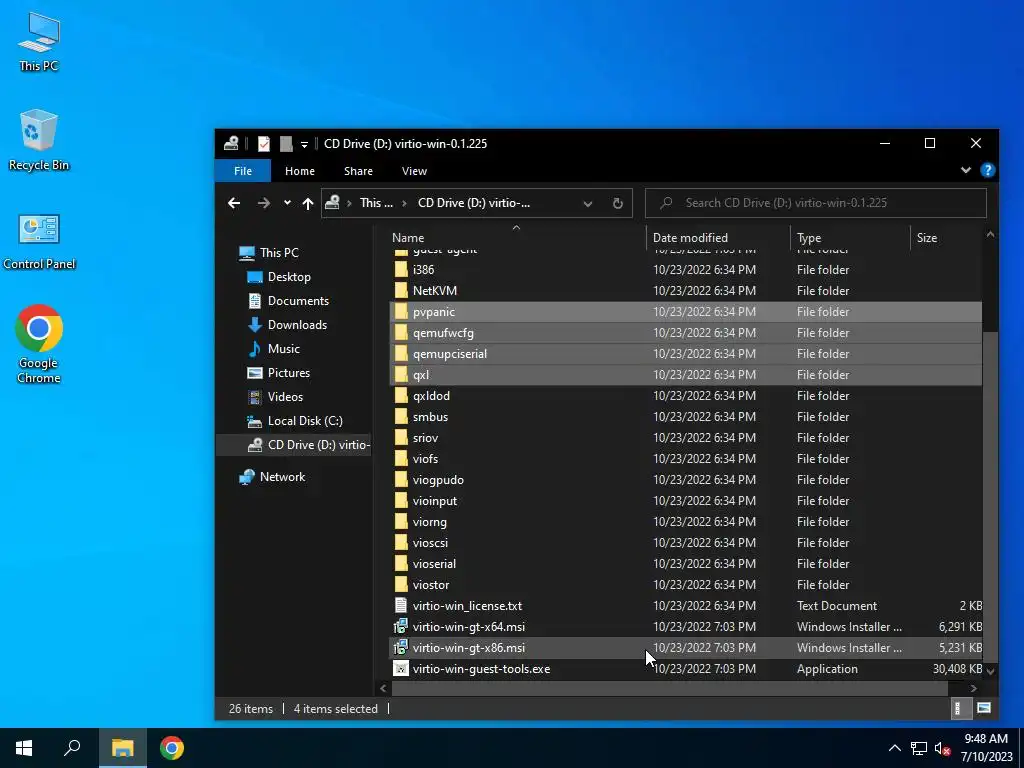
Task: Refresh the current folder view
Action: click(618, 203)
